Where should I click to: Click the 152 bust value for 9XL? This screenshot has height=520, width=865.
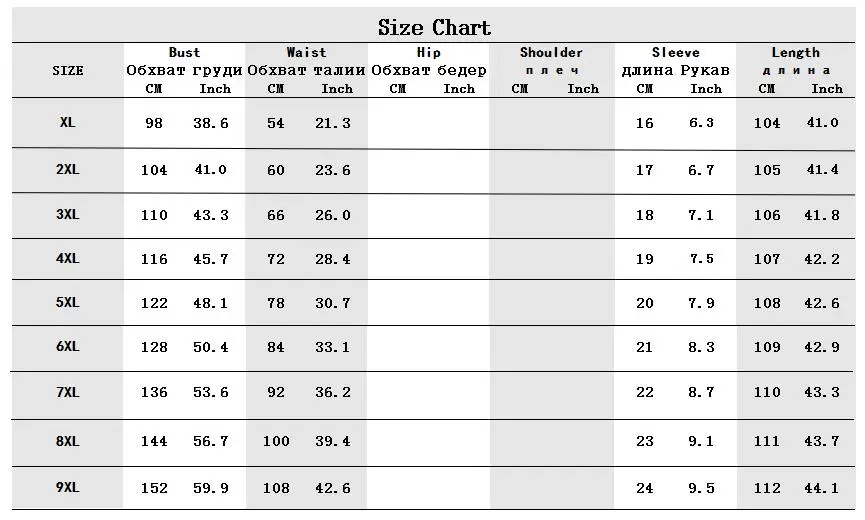154,488
